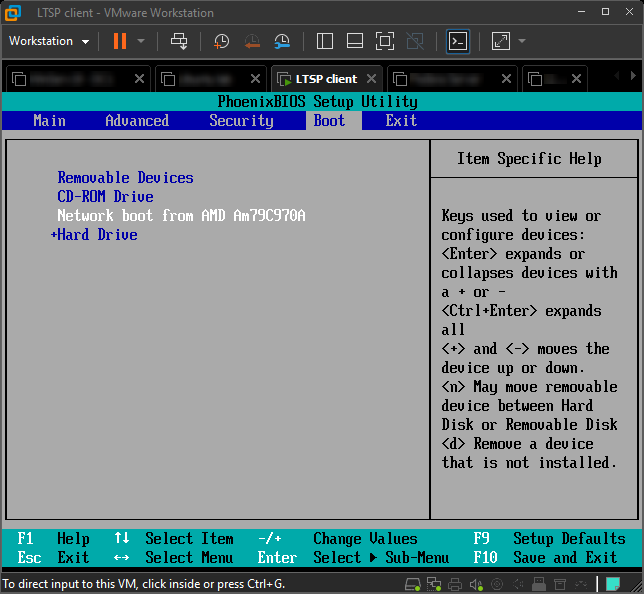Close the second blurred VM tab

pyautogui.click(x=255, y=78)
